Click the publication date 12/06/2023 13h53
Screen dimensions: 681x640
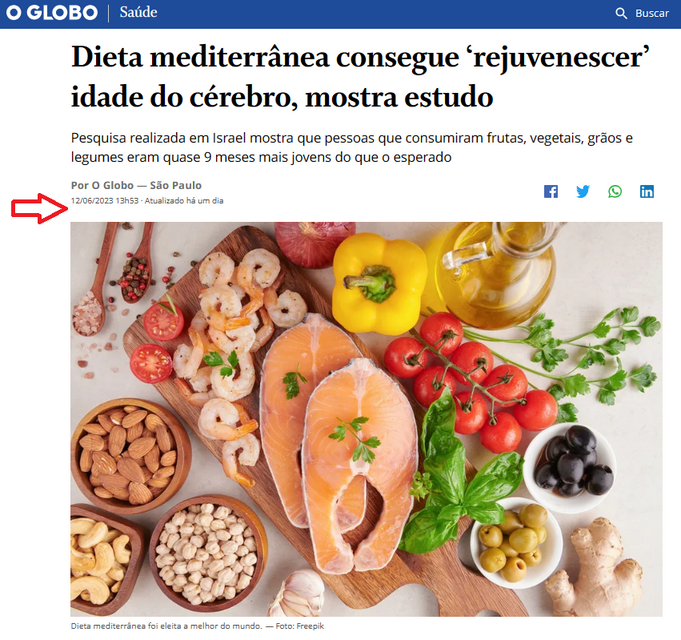click(x=105, y=201)
